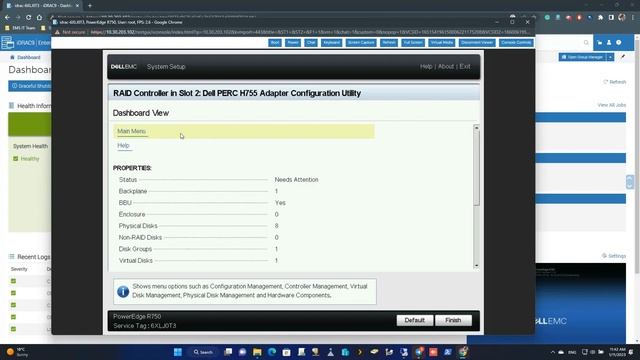640x360 pixels.
Task: Open View All Jobs link
Action: 611,105
